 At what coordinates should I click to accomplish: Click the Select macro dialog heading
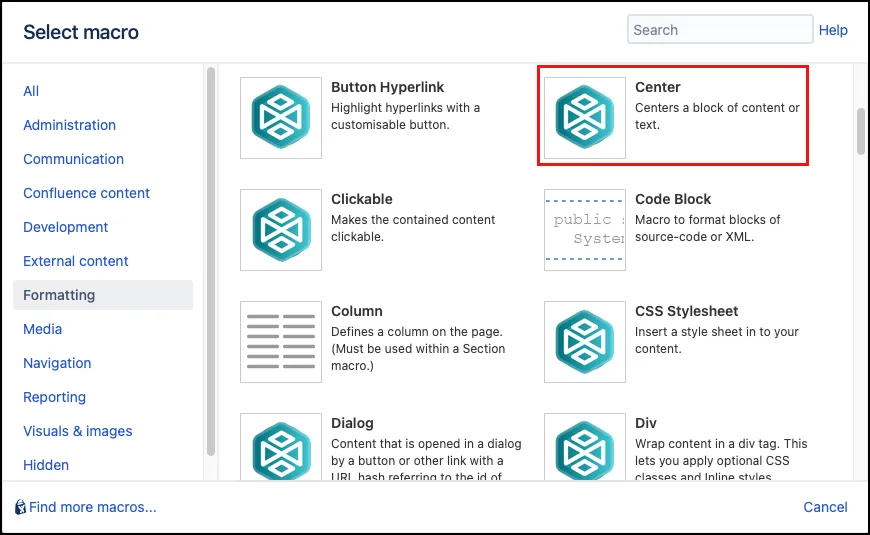[x=81, y=32]
